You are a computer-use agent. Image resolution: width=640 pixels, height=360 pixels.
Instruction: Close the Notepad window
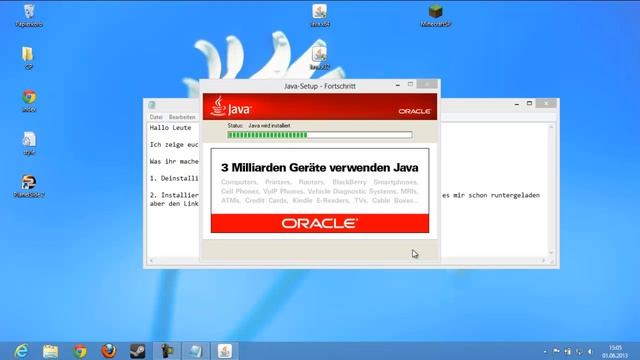[x=546, y=104]
